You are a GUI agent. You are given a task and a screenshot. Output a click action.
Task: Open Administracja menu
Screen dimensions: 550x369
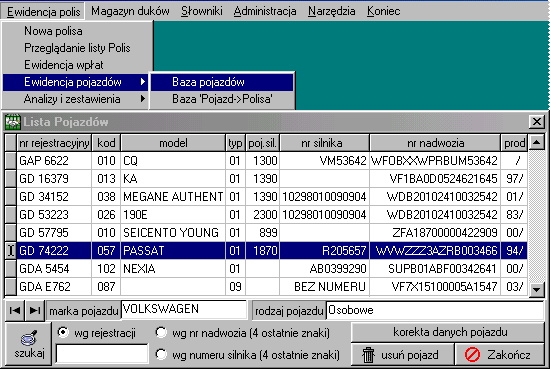point(265,11)
